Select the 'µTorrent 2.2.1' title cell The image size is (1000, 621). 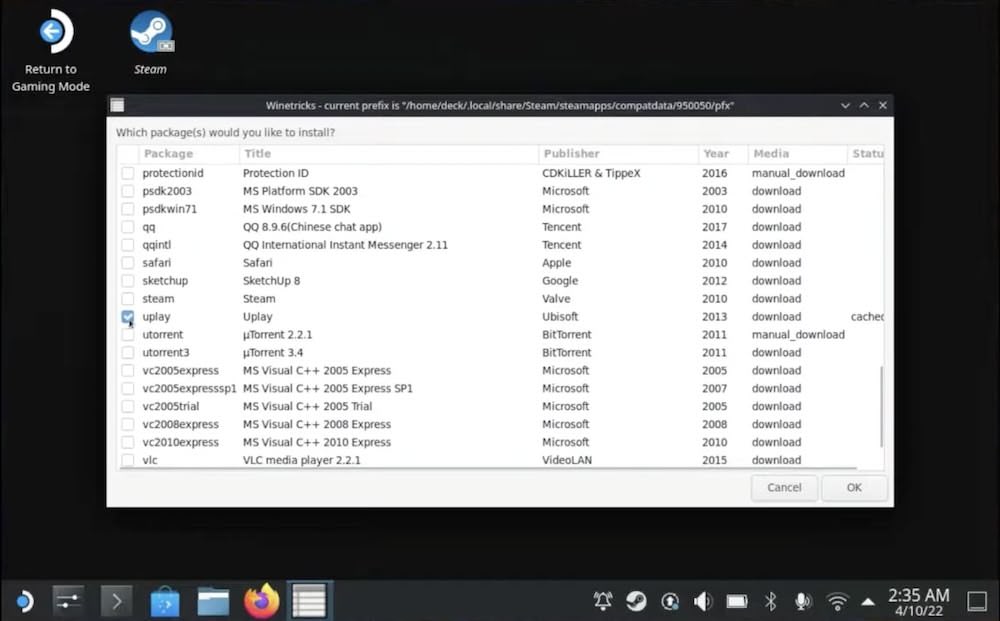[277, 335]
